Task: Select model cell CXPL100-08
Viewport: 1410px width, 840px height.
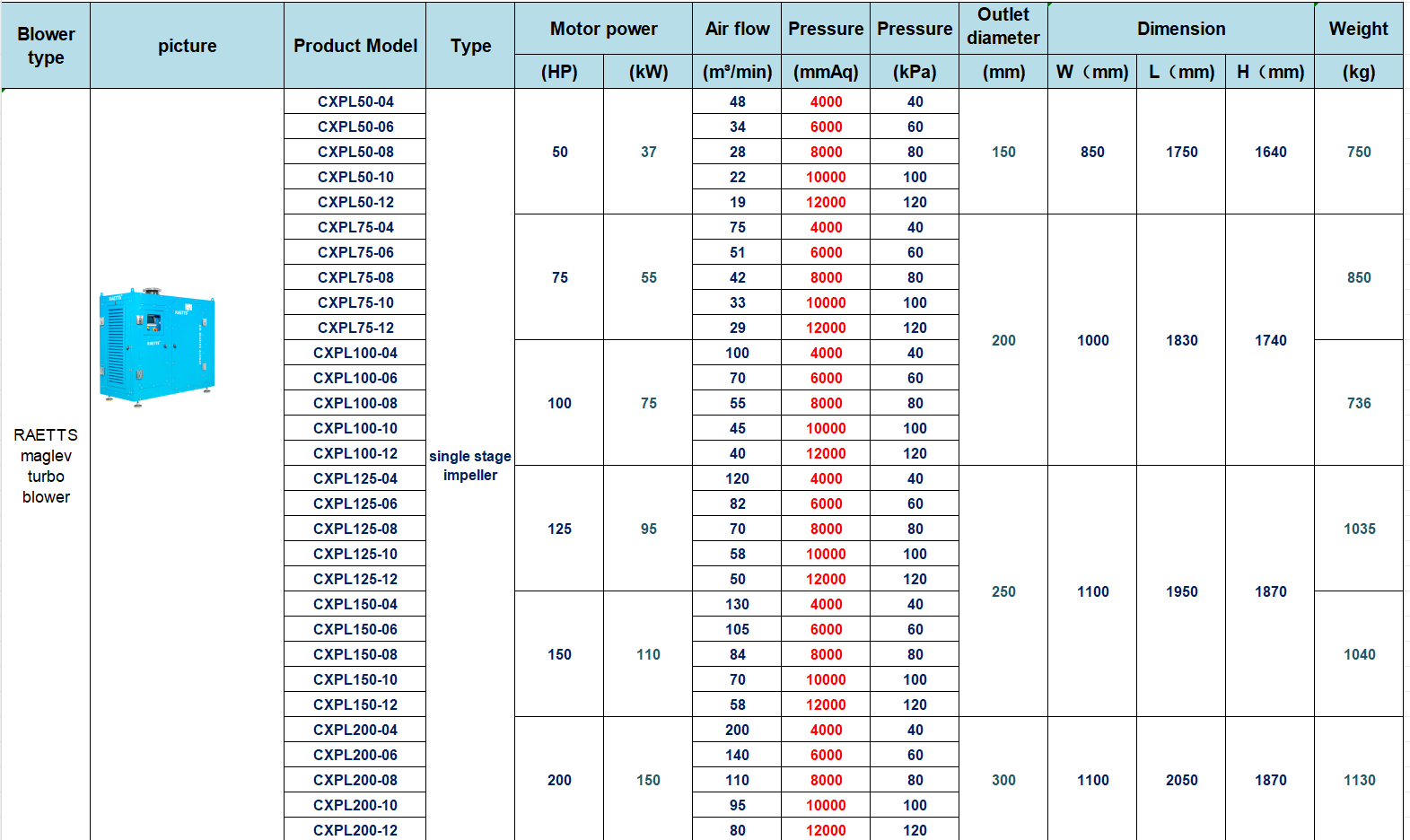Action: (x=355, y=403)
